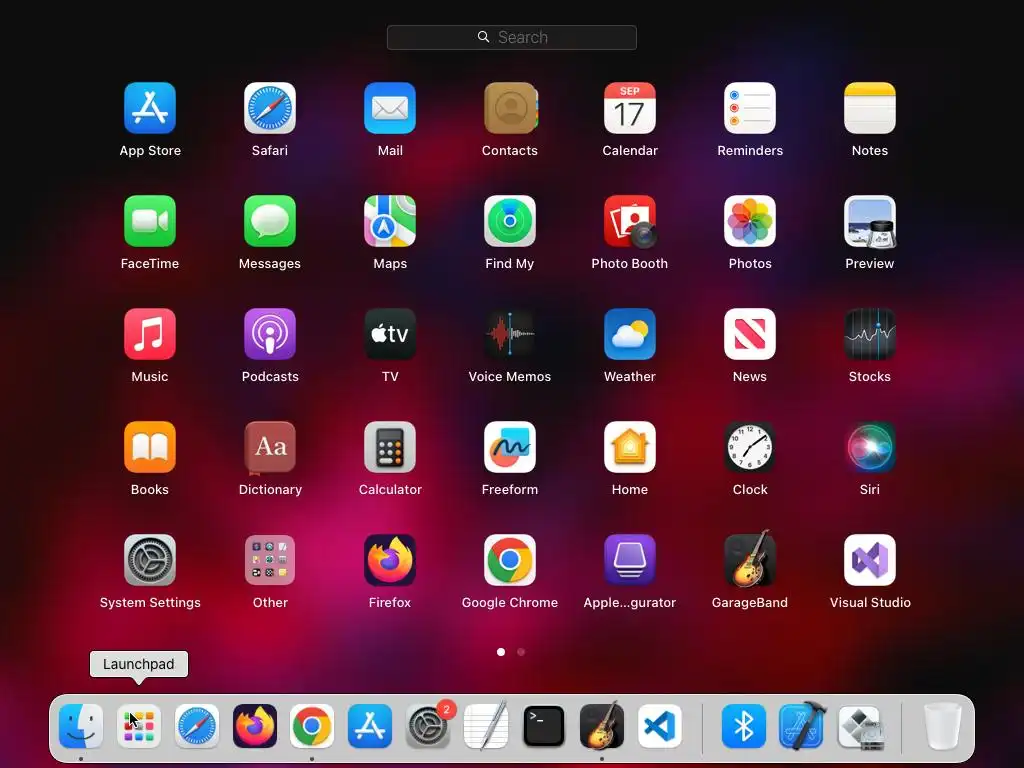Image resolution: width=1024 pixels, height=768 pixels.
Task: Open the Weather app
Action: coord(630,334)
